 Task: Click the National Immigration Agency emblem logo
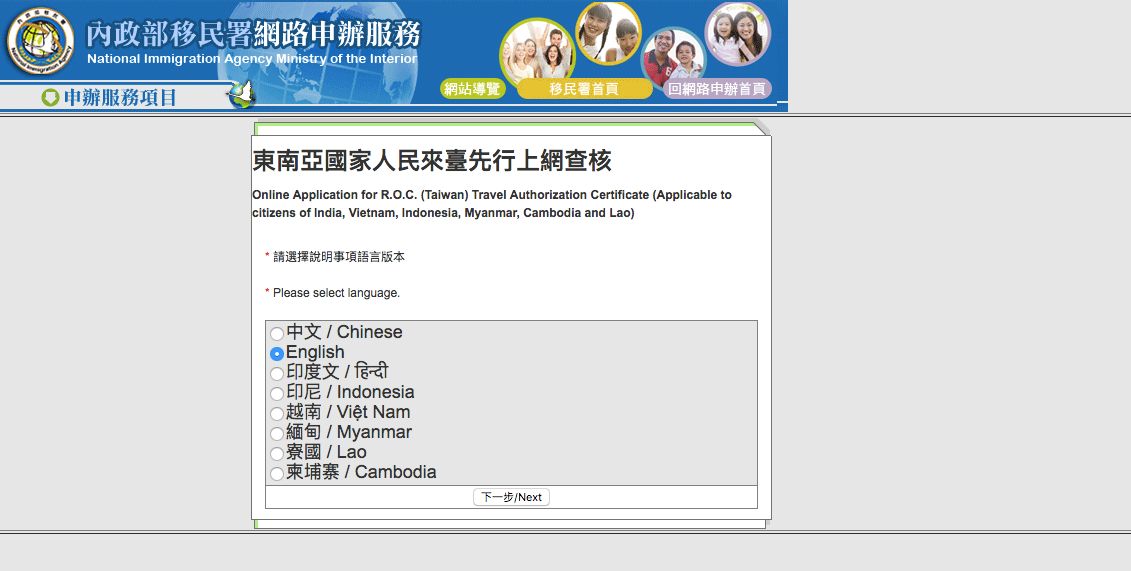click(x=40, y=42)
